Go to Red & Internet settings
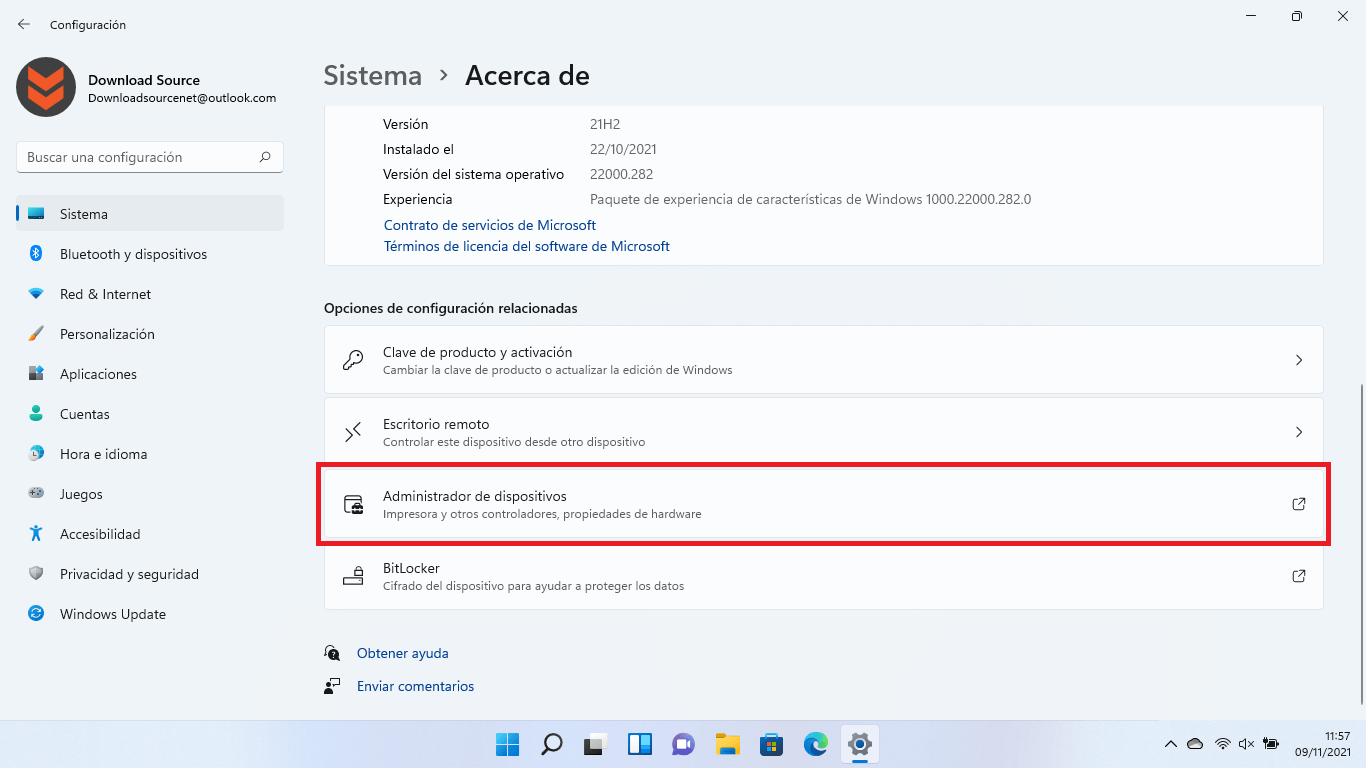Image resolution: width=1366 pixels, height=768 pixels. coord(150,294)
